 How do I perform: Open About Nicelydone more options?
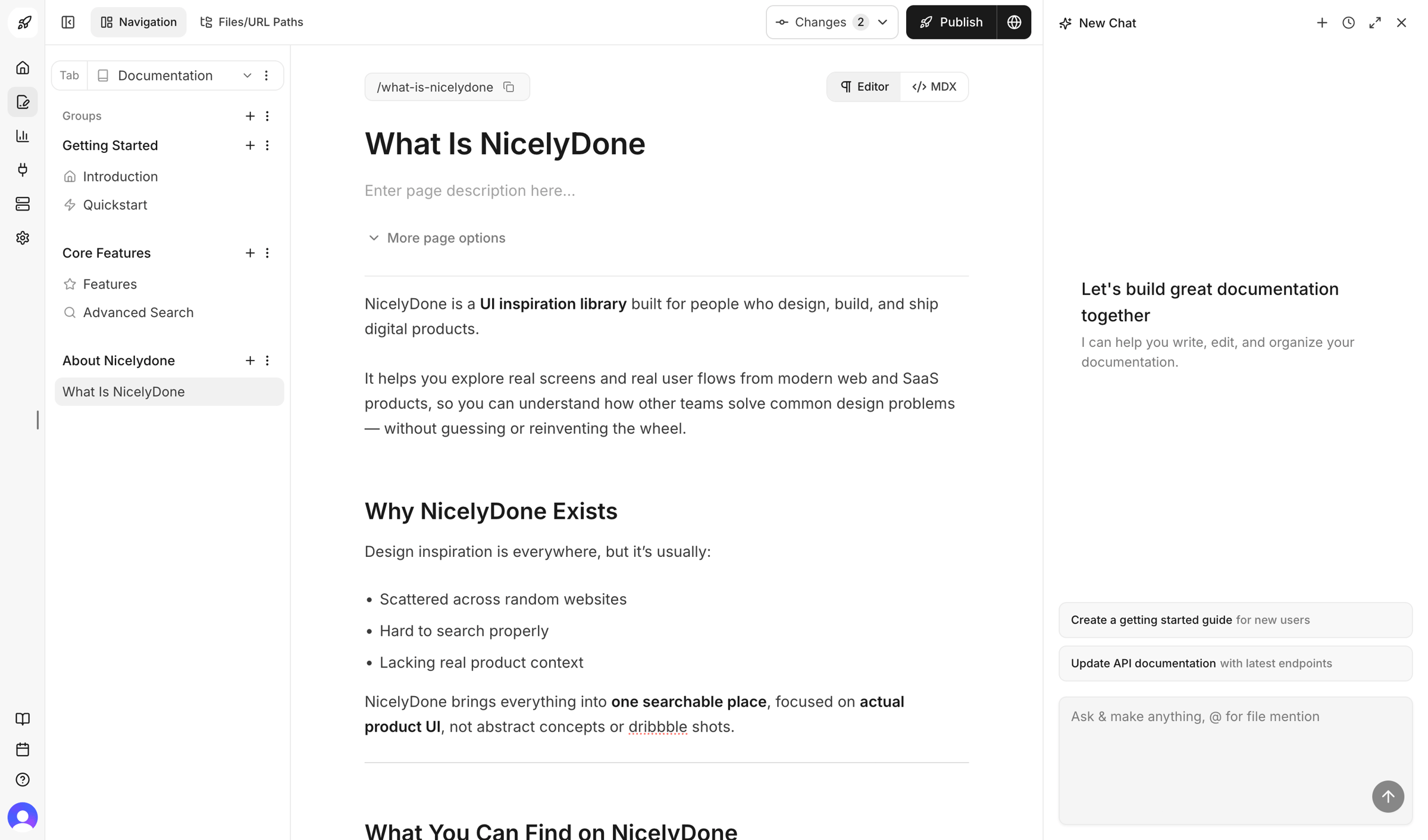pos(267,361)
